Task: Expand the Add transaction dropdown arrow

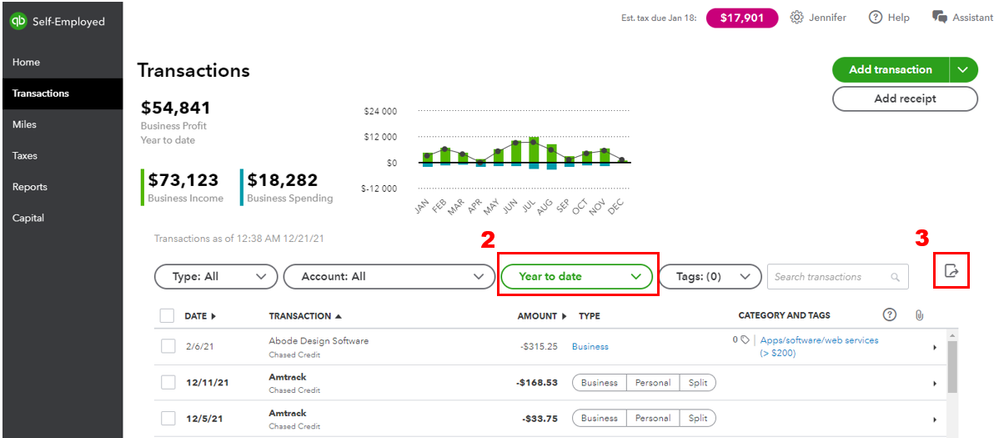Action: click(962, 69)
